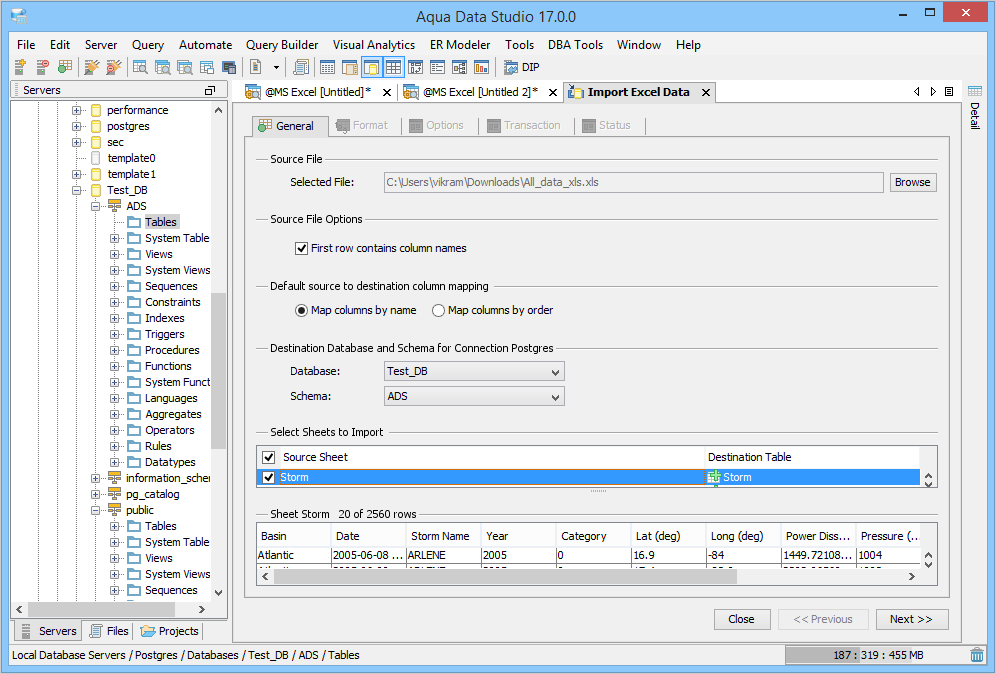Click the Connect plug toolbar icon
Image resolution: width=996 pixels, height=674 pixels.
(x=91, y=67)
